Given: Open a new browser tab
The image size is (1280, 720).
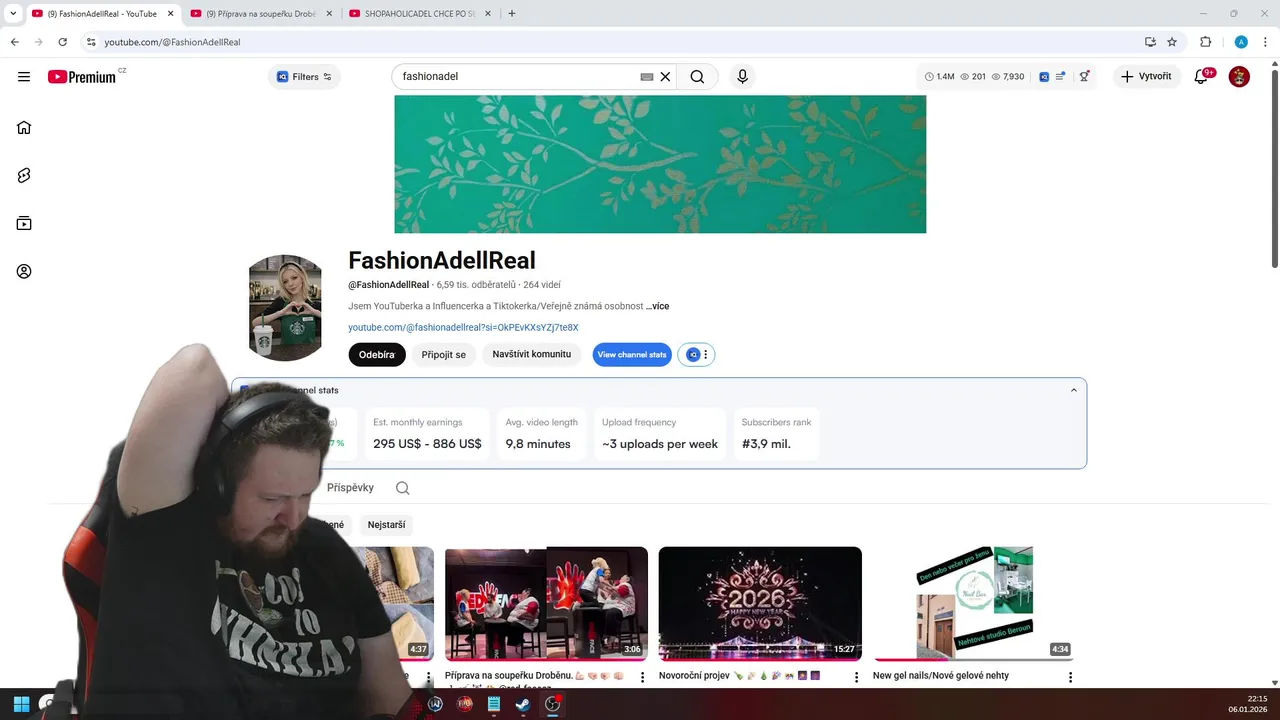Looking at the screenshot, I should pyautogui.click(x=512, y=14).
